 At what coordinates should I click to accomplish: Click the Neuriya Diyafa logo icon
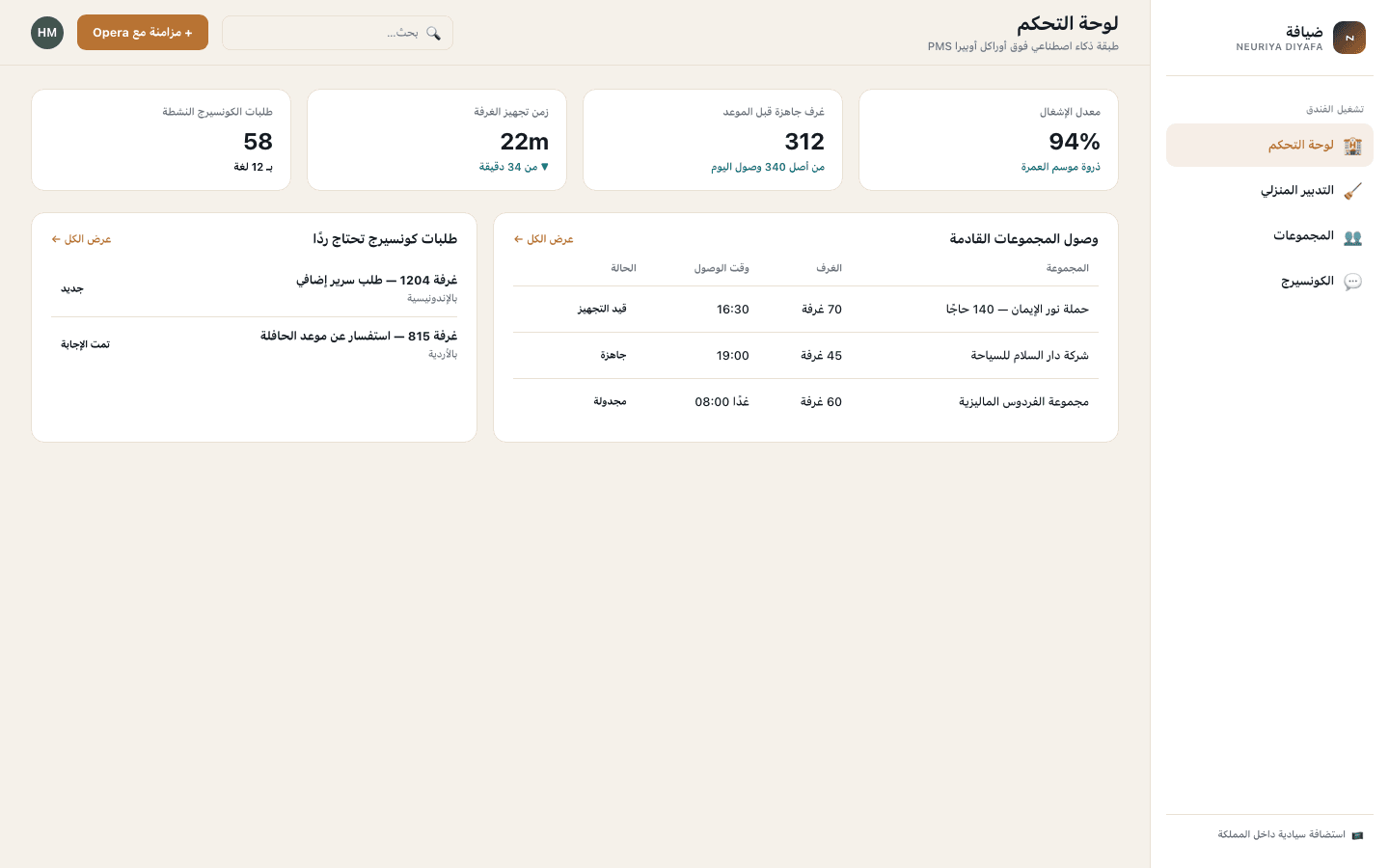[x=1348, y=38]
